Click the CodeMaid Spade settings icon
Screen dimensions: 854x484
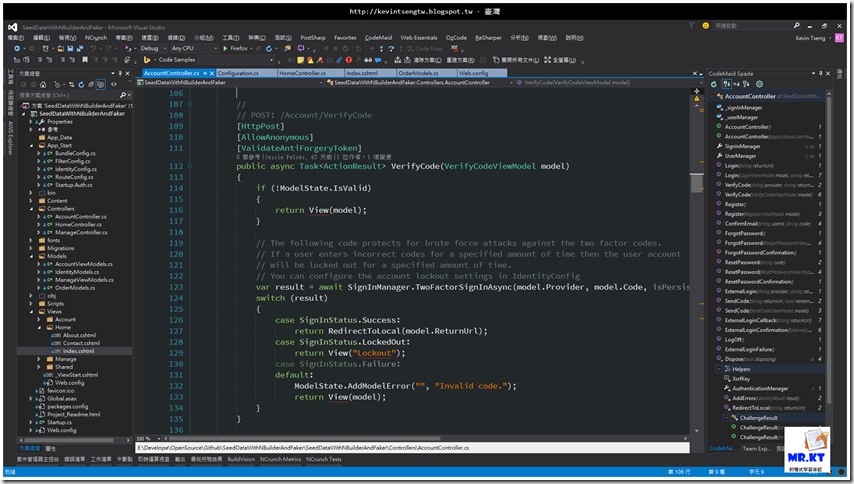(x=759, y=84)
